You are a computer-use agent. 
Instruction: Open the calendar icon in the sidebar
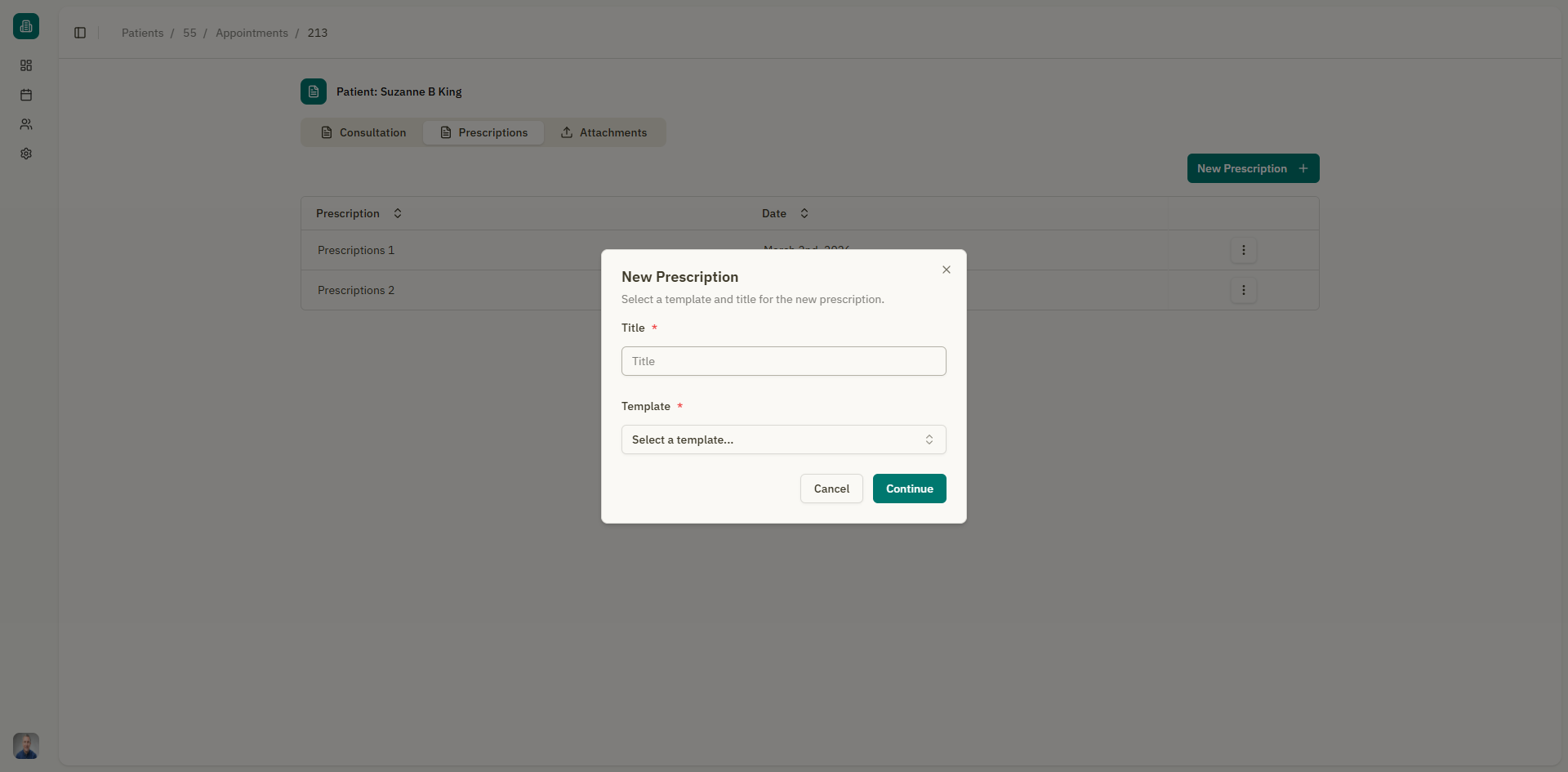[x=26, y=95]
